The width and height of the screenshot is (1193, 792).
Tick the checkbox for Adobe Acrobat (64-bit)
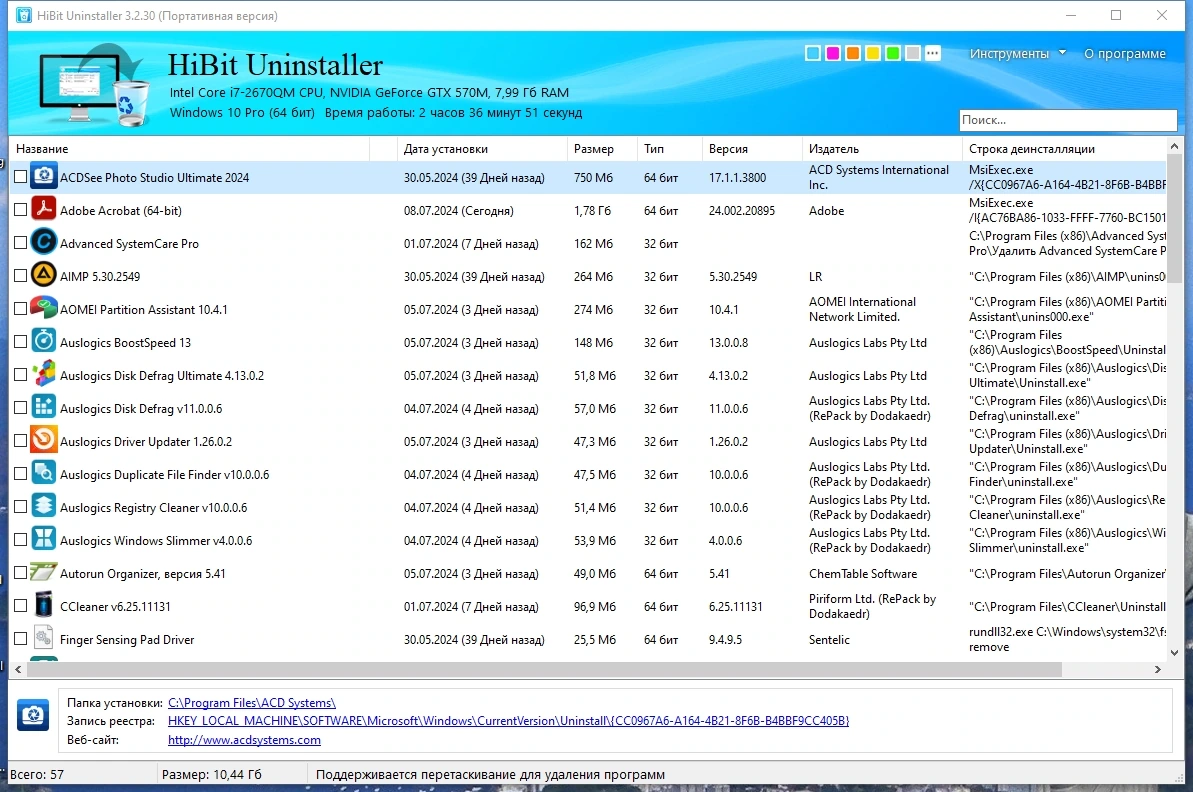(x=21, y=209)
